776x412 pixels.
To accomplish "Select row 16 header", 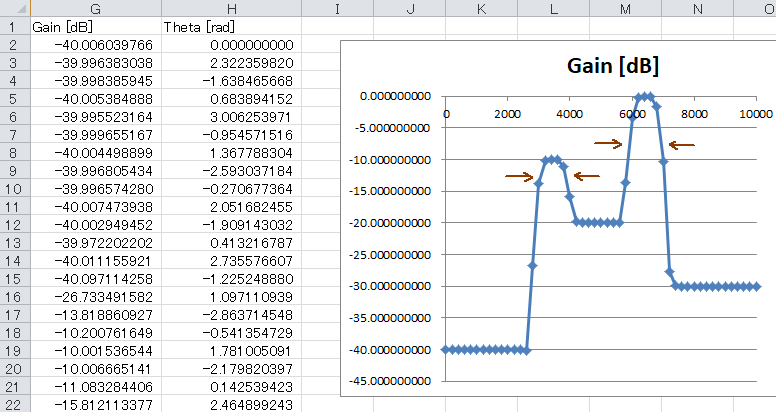I will 15,297.
